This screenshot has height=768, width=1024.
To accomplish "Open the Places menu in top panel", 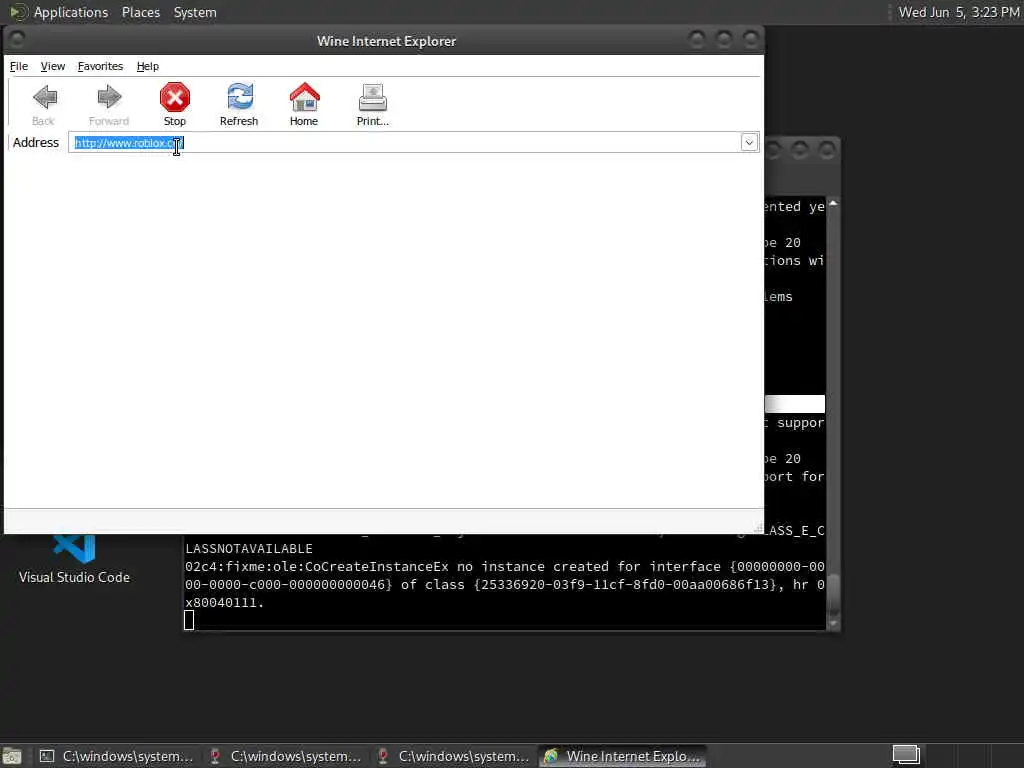I will click(140, 12).
